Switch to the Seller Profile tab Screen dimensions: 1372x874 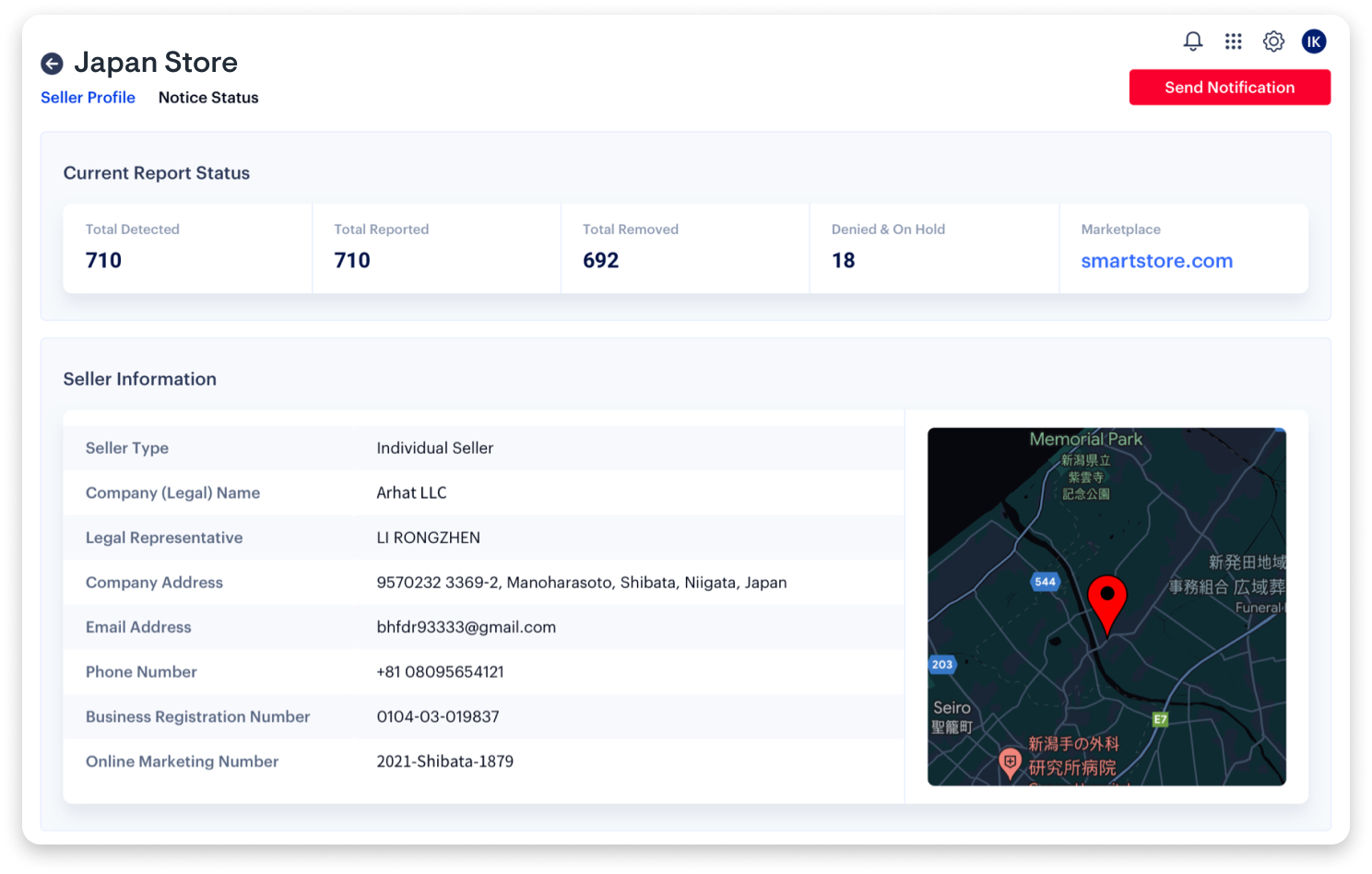88,98
